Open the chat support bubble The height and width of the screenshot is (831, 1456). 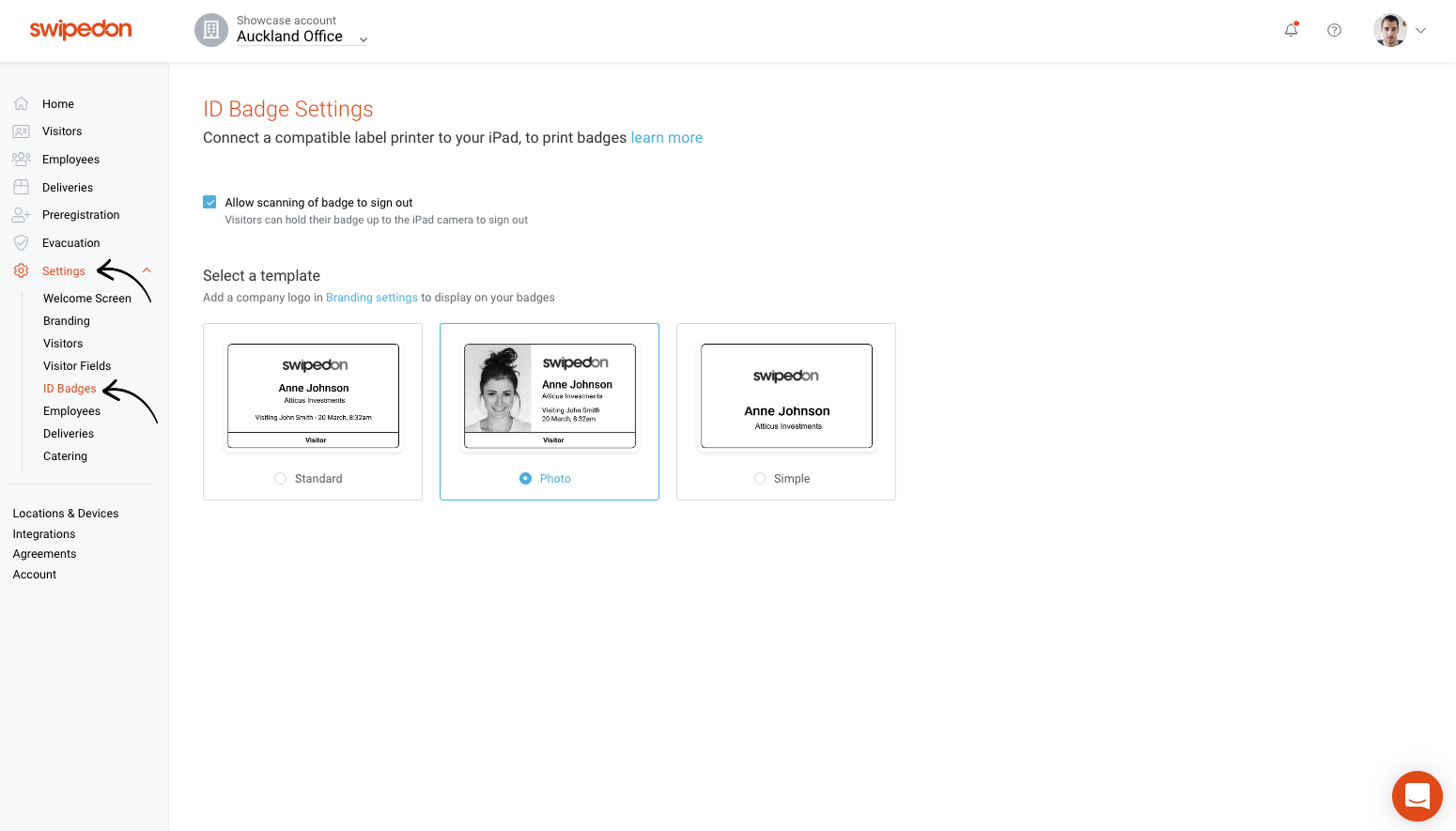click(1417, 796)
